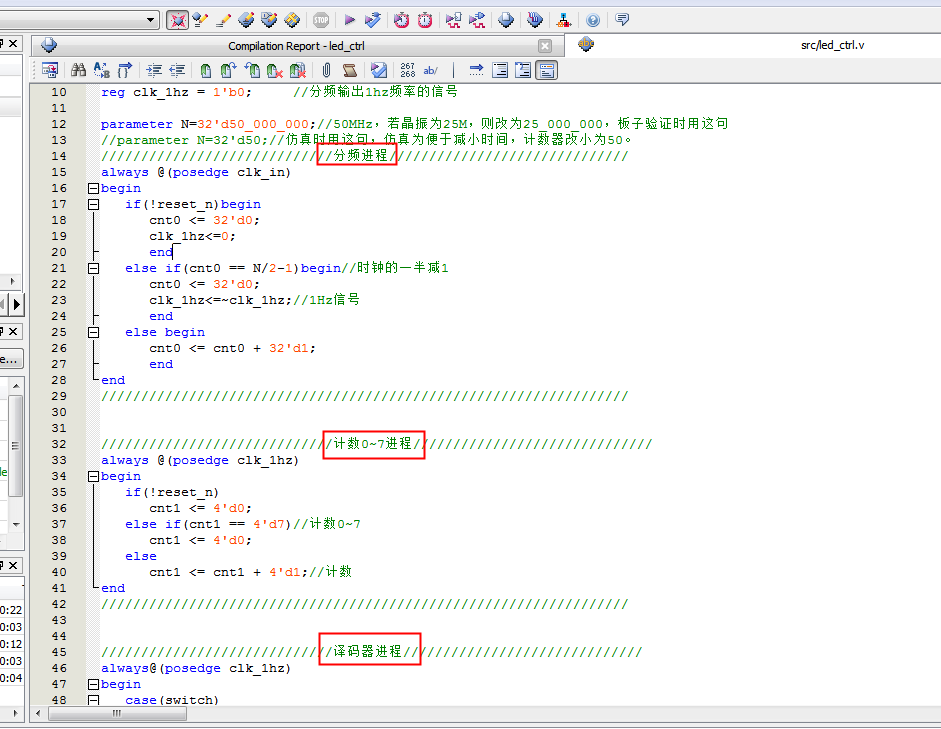Image resolution: width=941 pixels, height=729 pixels.
Task: Increase indent of selected code
Action: pos(154,70)
